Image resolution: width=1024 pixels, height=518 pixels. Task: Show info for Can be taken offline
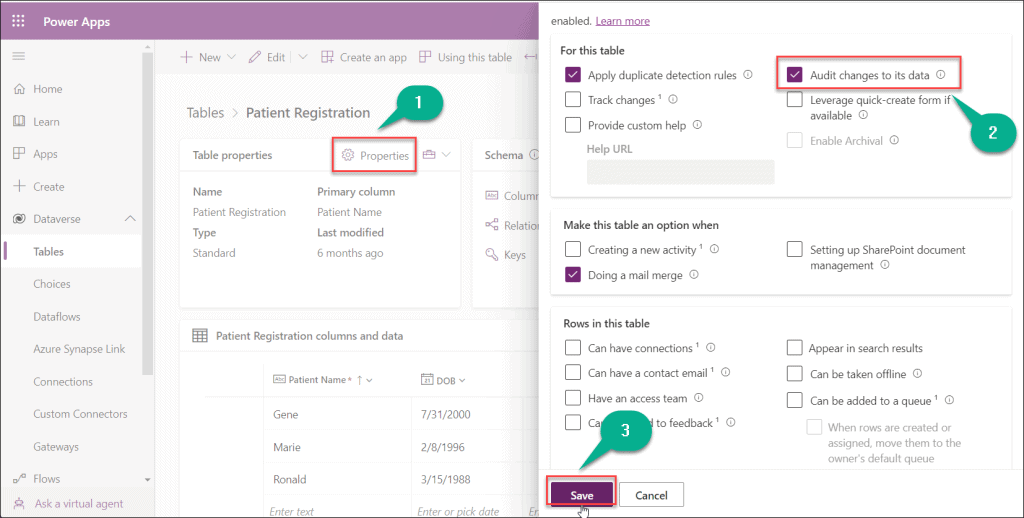[917, 373]
